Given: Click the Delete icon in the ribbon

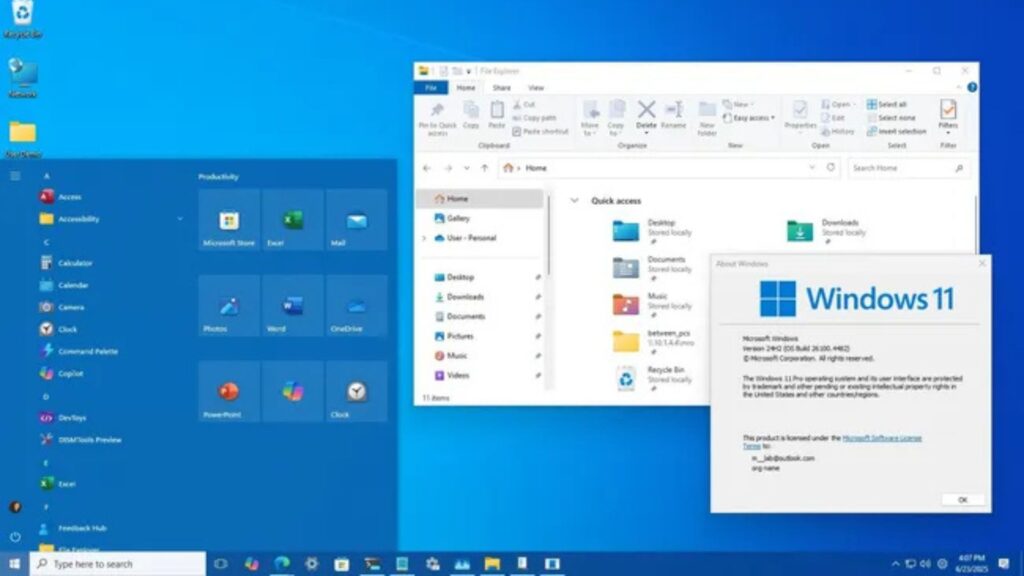Looking at the screenshot, I should coord(646,115).
